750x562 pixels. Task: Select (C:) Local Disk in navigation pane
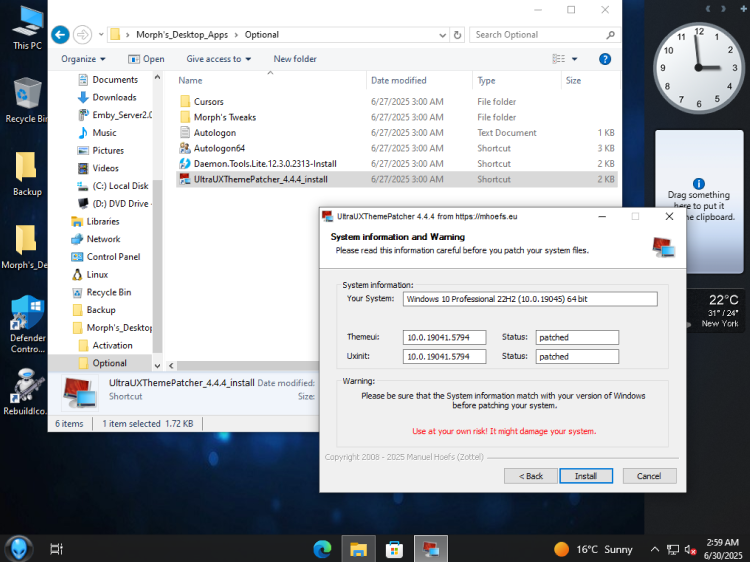[114, 186]
